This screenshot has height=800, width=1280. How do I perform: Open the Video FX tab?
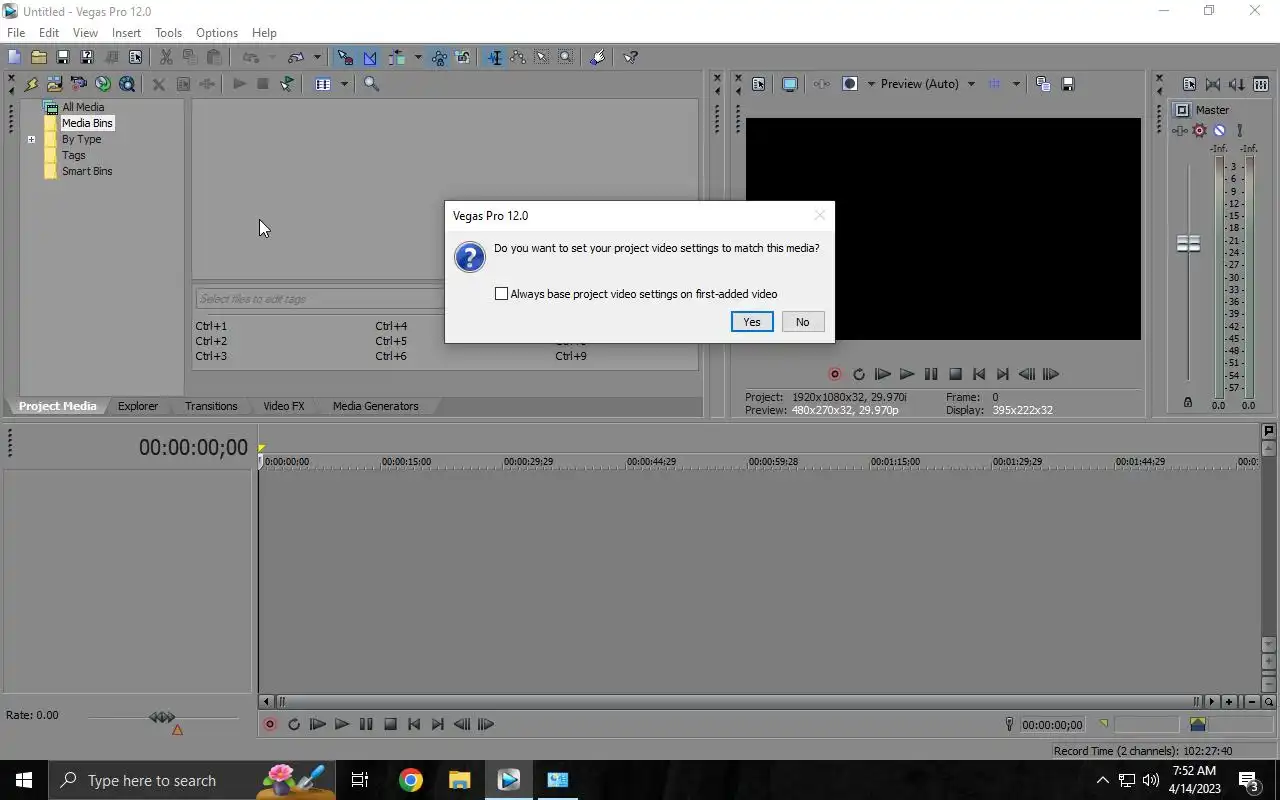click(x=283, y=406)
